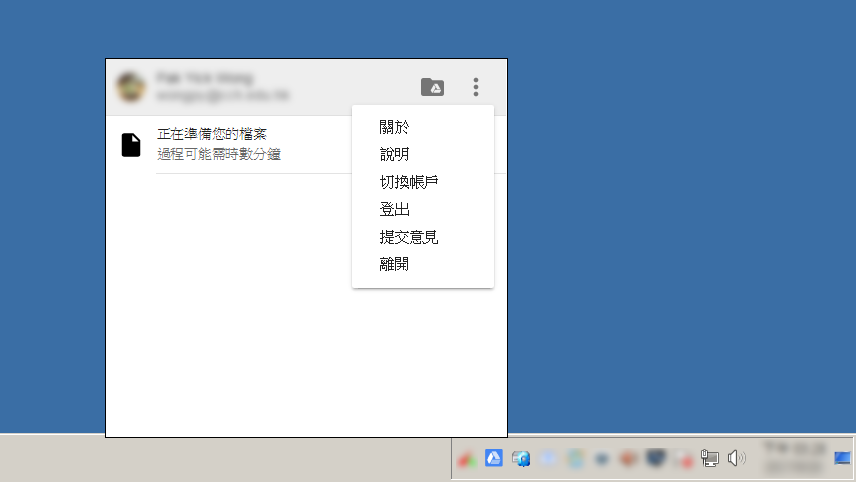Open the Google Drive folder icon
This screenshot has width=856, height=482.
click(x=432, y=87)
